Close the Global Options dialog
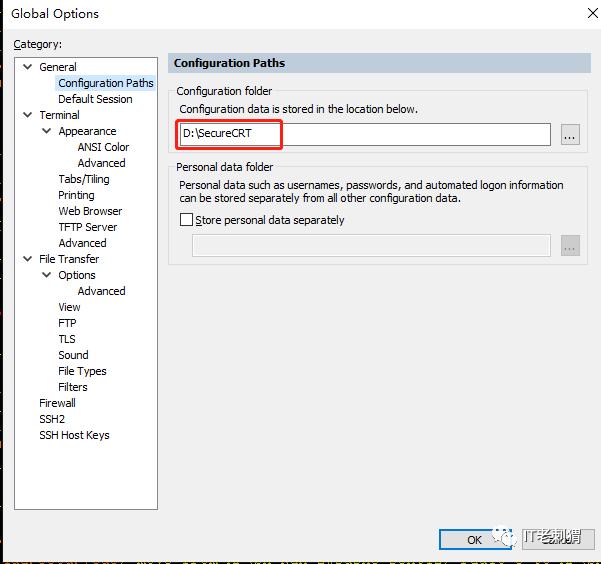Viewport: 601px width, 564px height. click(592, 13)
